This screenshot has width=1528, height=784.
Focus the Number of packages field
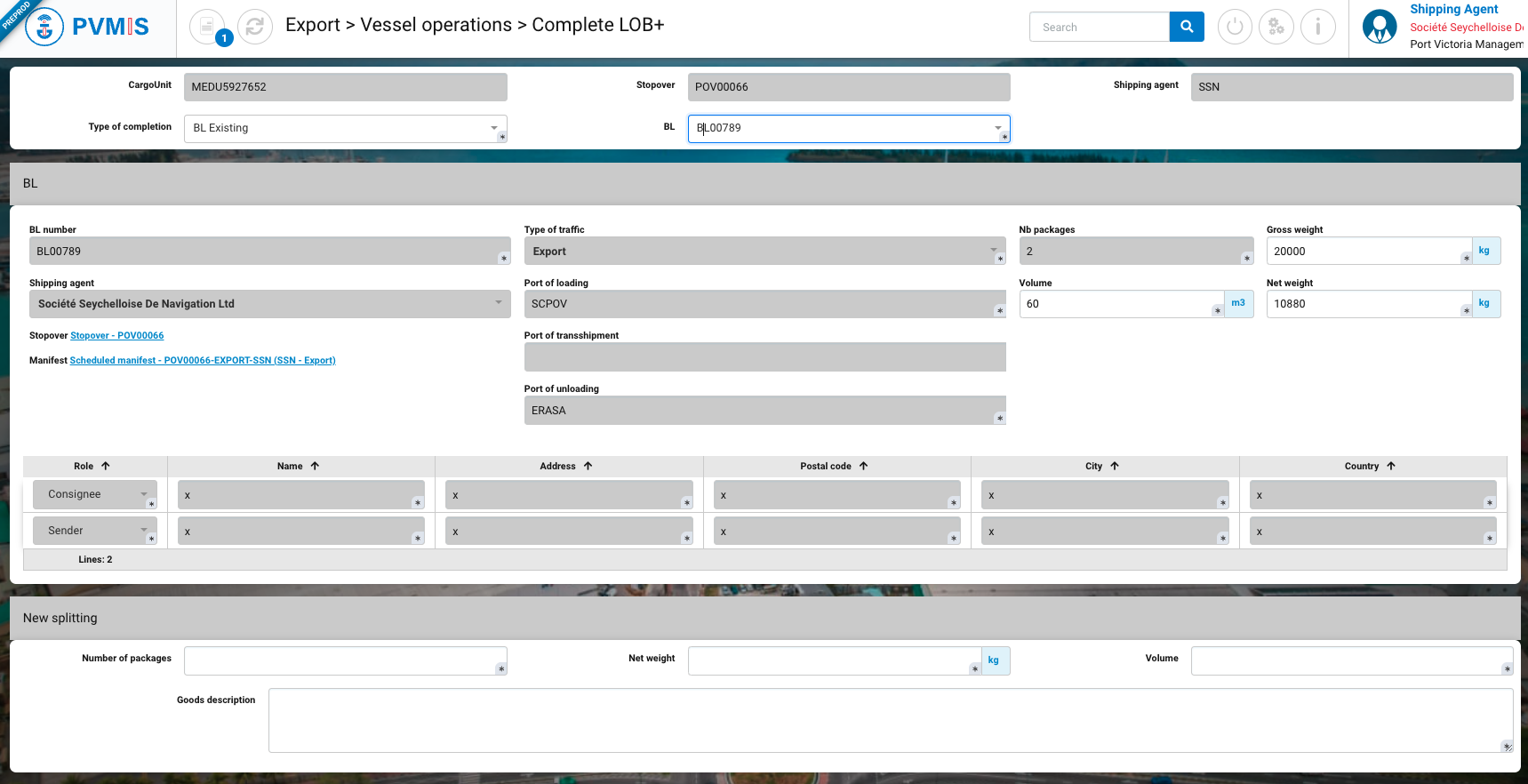coord(344,660)
